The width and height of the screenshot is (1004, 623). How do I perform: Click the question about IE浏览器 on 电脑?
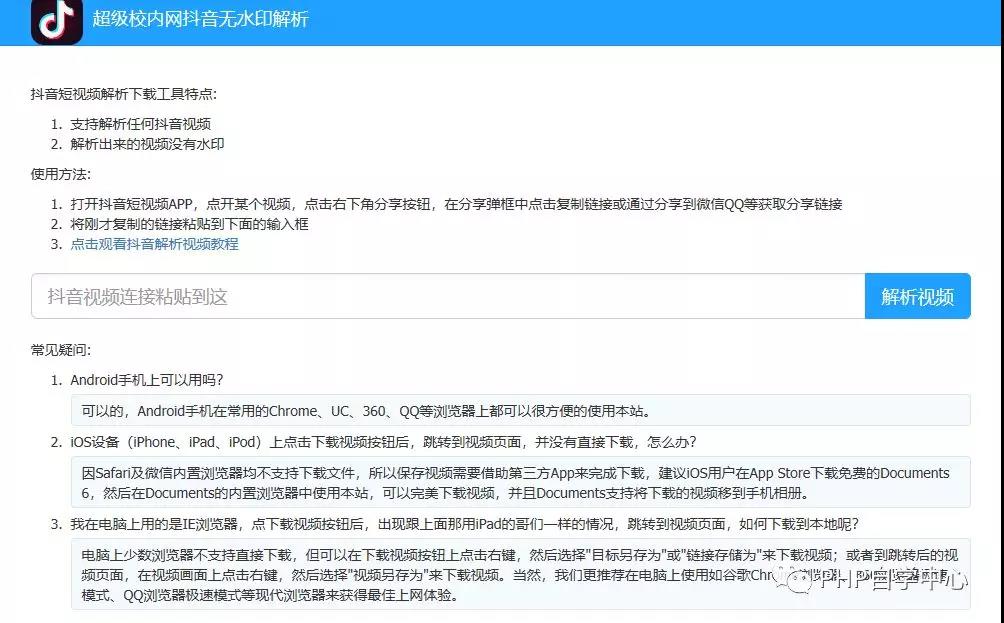464,524
